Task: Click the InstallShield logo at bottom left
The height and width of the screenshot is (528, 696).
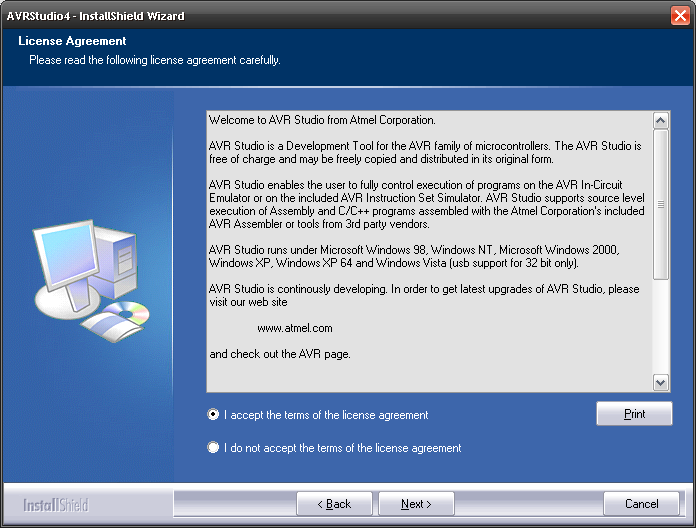Action: click(56, 505)
